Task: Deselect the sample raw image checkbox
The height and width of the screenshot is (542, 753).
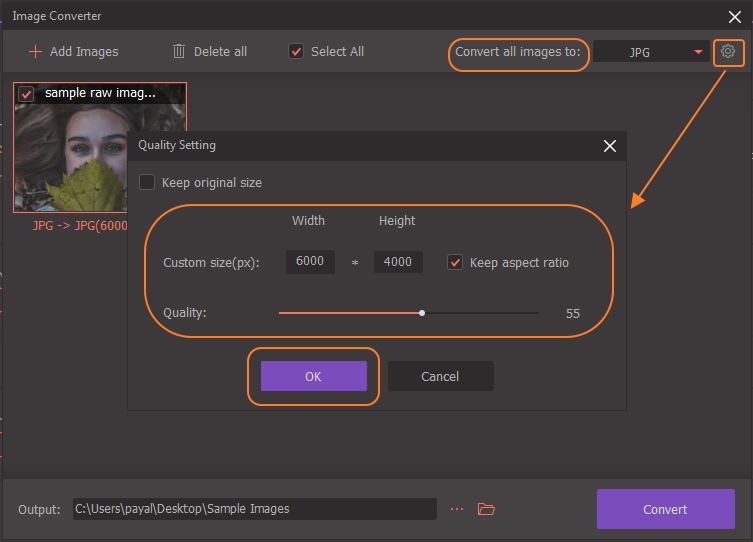Action: click(x=27, y=94)
